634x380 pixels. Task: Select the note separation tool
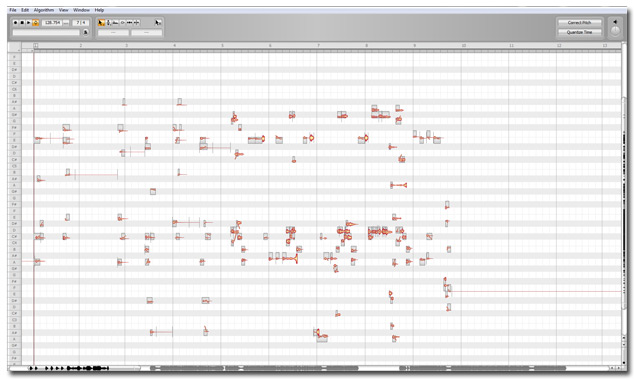[x=137, y=23]
